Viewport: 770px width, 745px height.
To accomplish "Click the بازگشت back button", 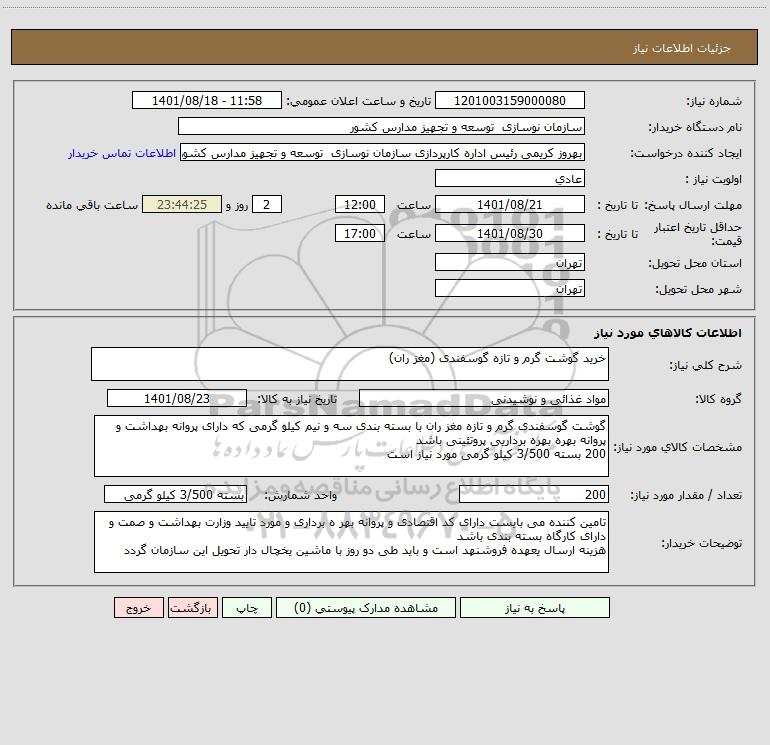I will pyautogui.click(x=193, y=608).
